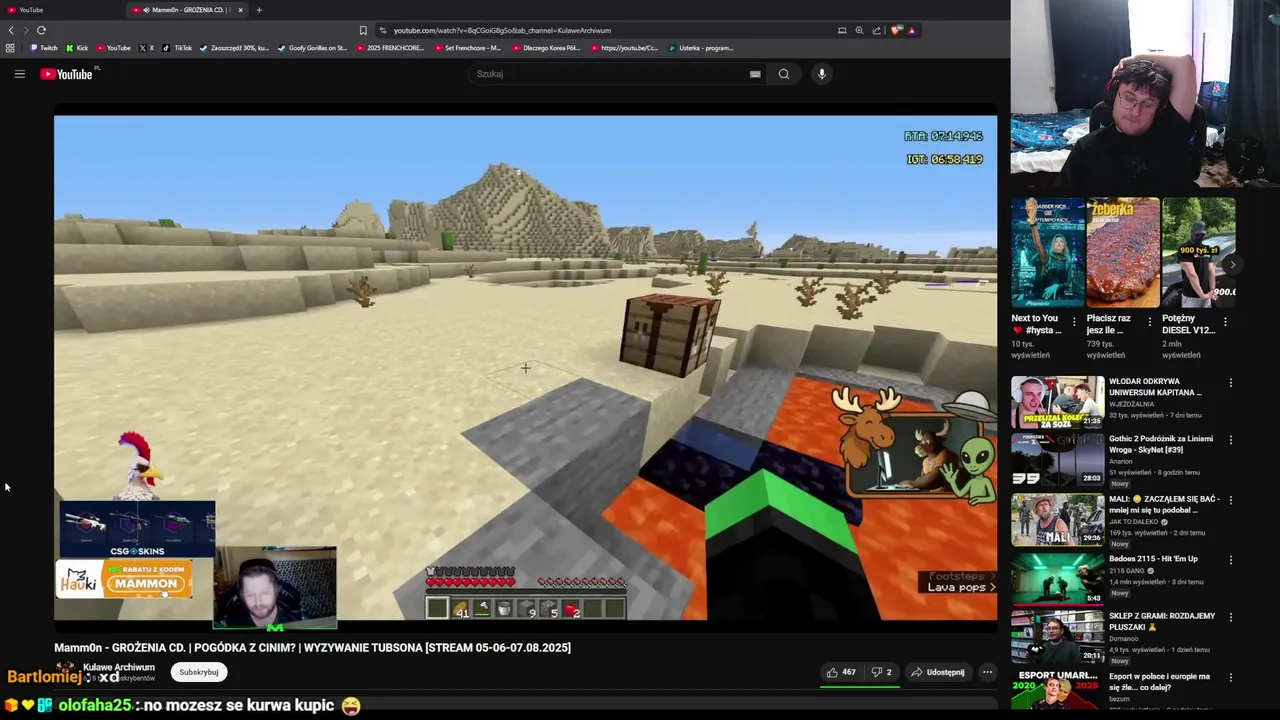Viewport: 1280px width, 720px height.
Task: Open TikTok bookmark
Action: (x=178, y=48)
